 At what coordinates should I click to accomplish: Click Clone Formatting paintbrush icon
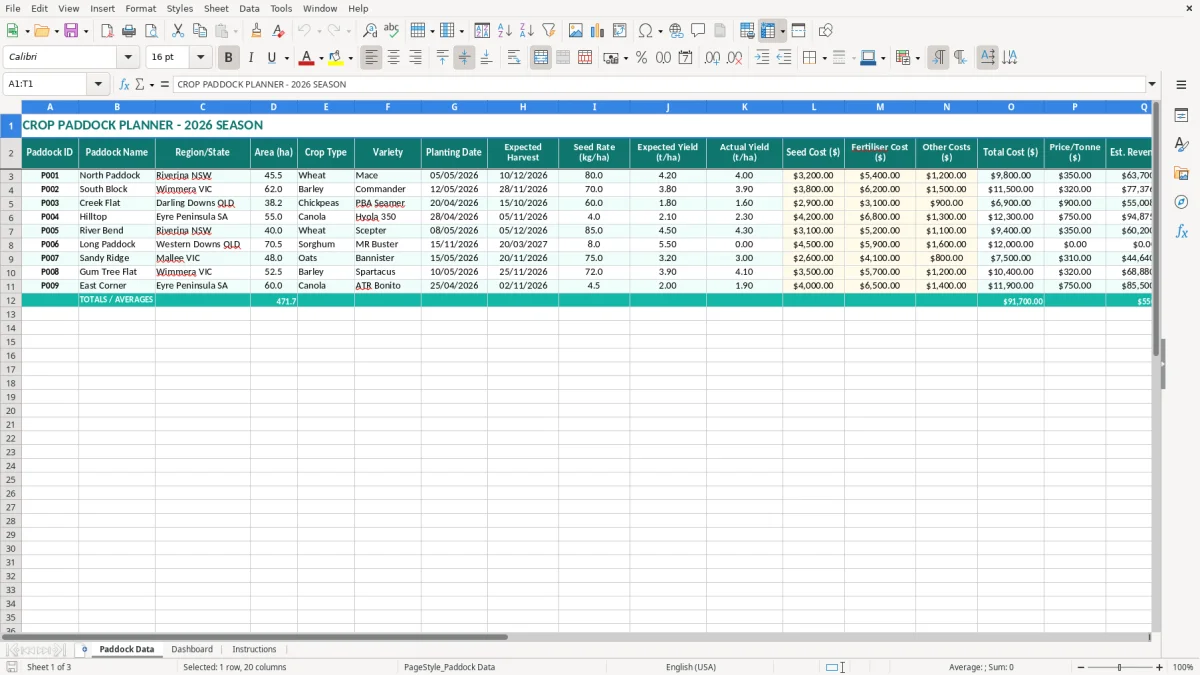256,31
